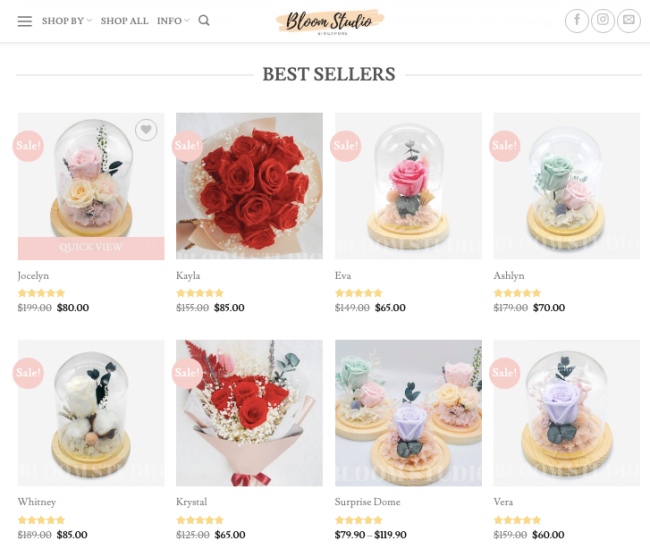The width and height of the screenshot is (650, 549).
Task: Click the five-star rating under Eva
Action: click(359, 293)
